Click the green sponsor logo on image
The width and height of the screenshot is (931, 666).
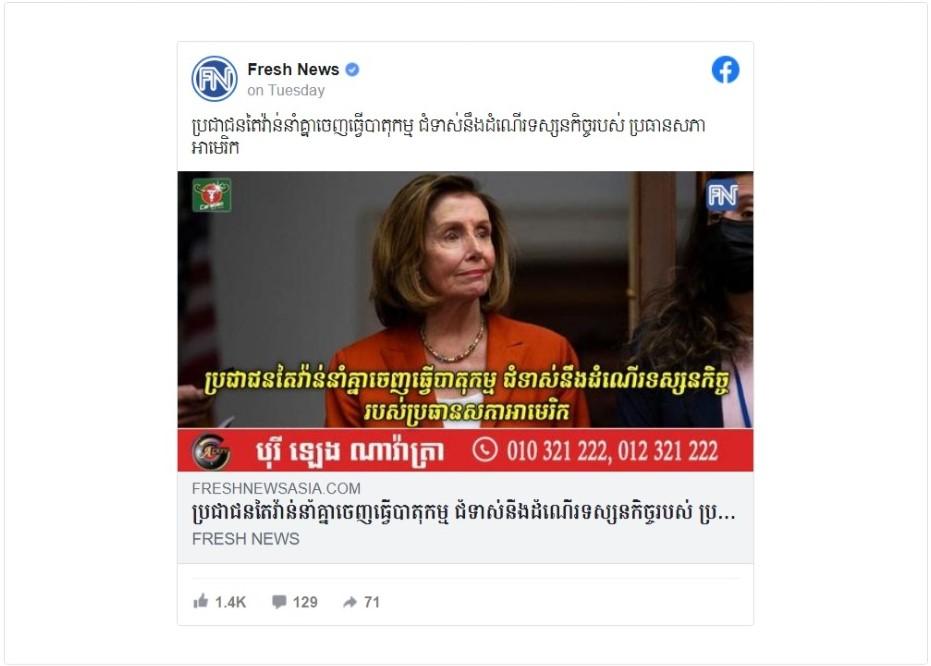tap(211, 195)
